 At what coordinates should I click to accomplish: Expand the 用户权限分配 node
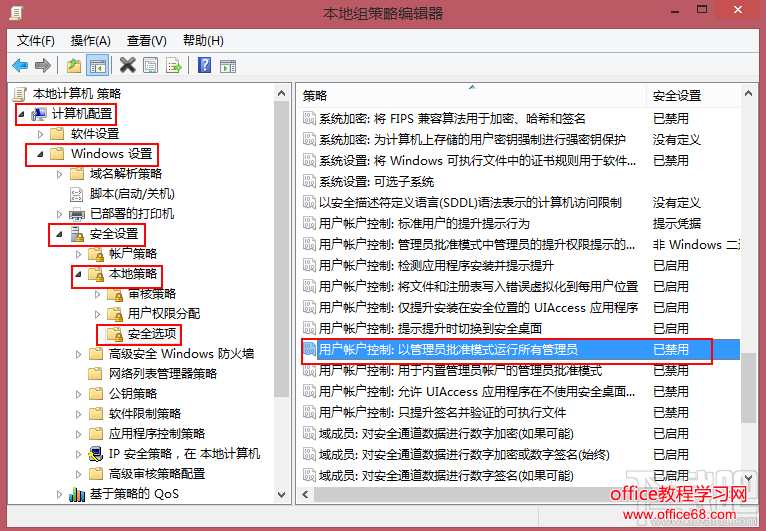coord(98,314)
